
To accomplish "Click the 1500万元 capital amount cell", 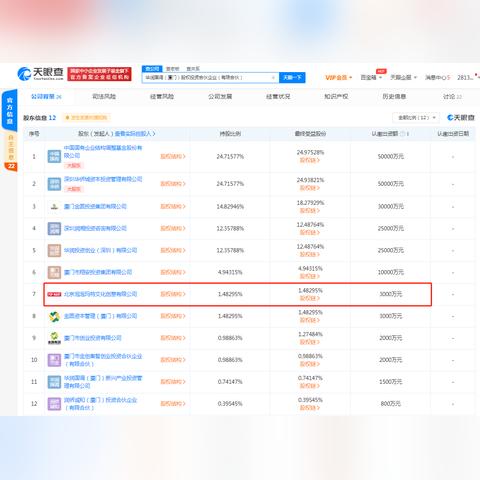I will pyautogui.click(x=390, y=382).
